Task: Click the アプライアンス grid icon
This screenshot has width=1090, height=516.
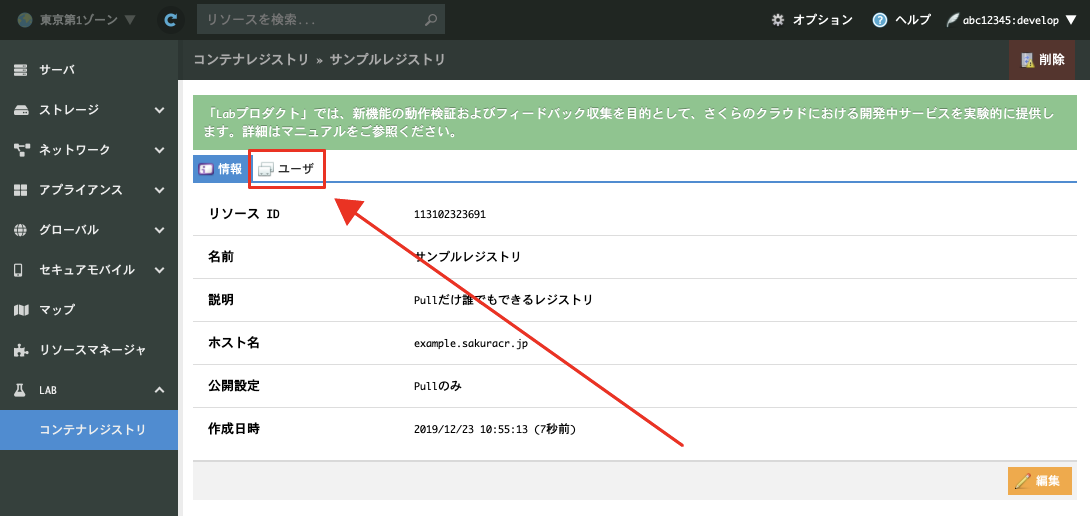Action: tap(21, 190)
